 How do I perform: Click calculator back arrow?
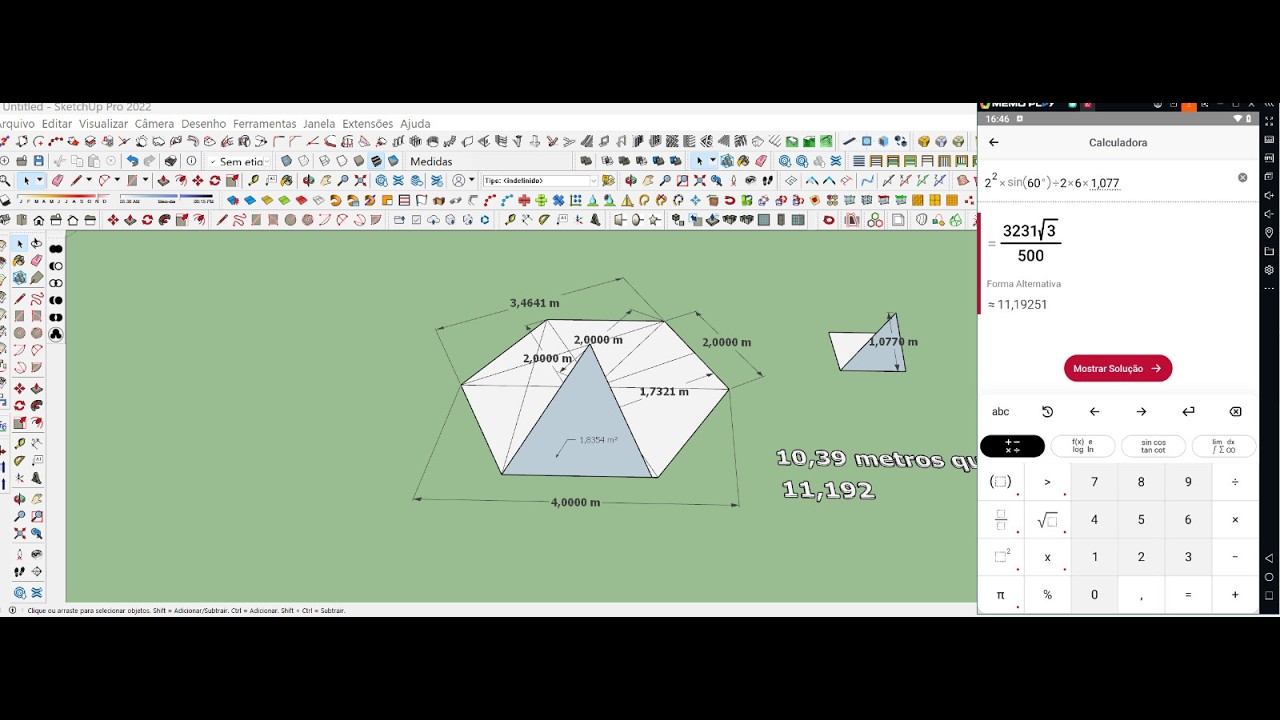coord(993,142)
